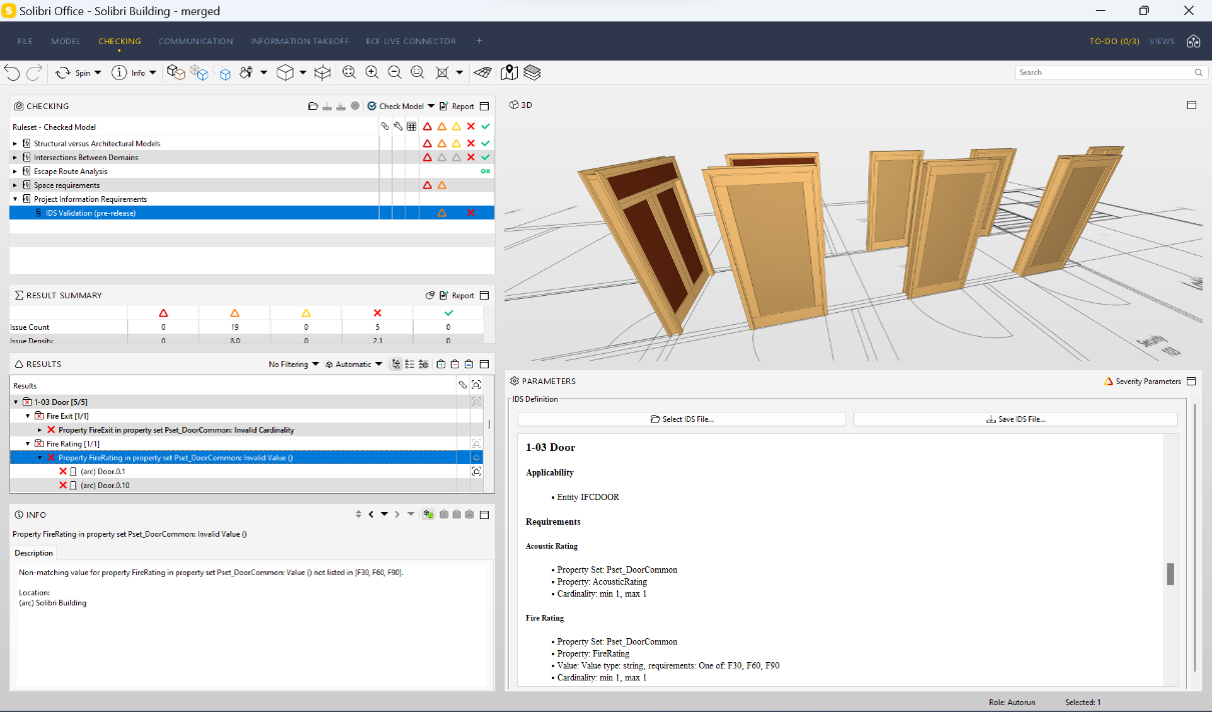Maximize the 3D view panel icon
1216x715 pixels.
click(x=1192, y=105)
